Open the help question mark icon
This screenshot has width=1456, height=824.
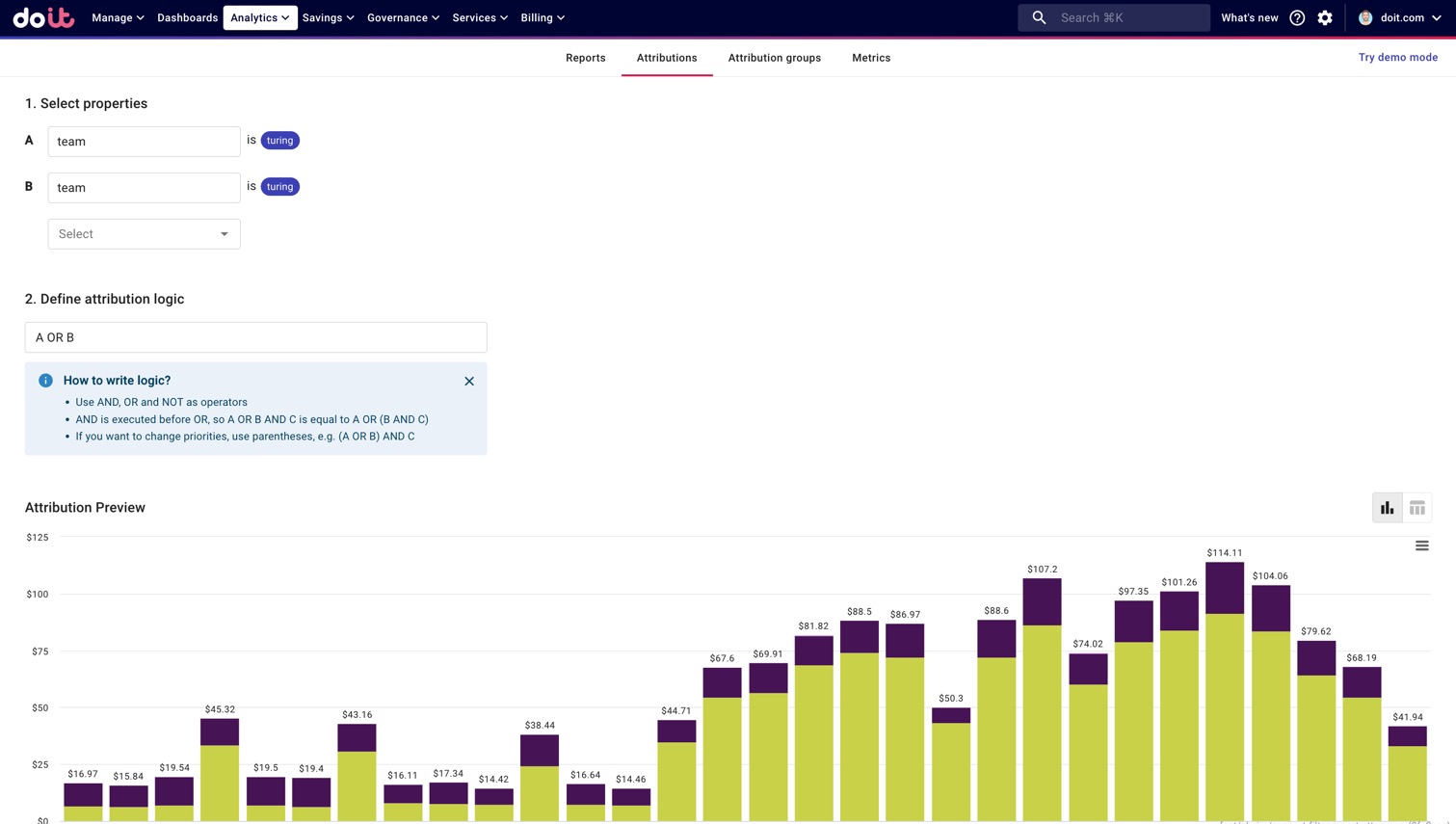pyautogui.click(x=1297, y=17)
